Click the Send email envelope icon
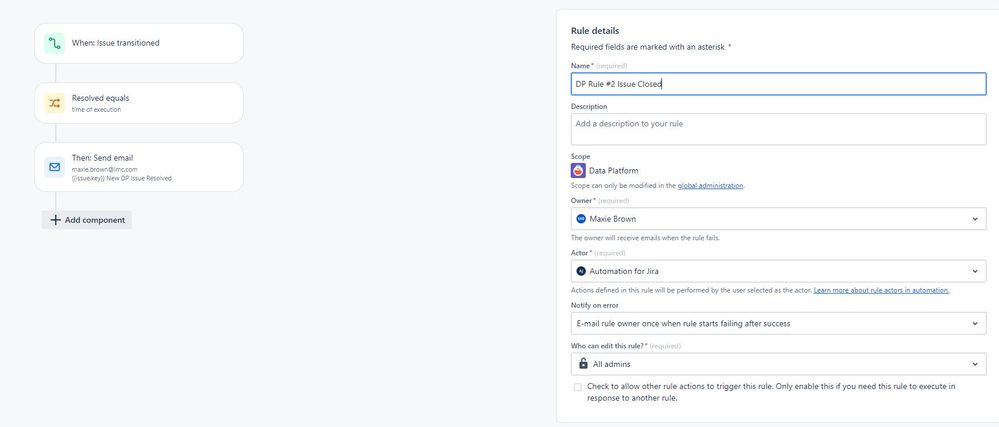Image resolution: width=999 pixels, height=427 pixels. point(55,167)
